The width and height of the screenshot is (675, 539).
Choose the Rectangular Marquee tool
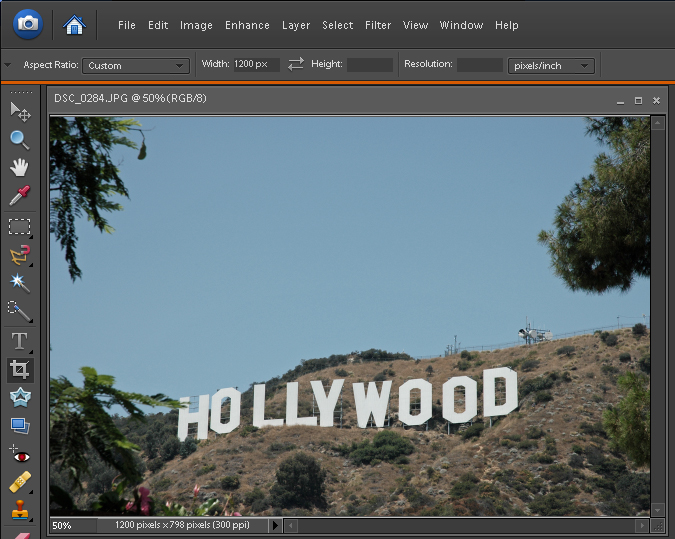pyautogui.click(x=20, y=226)
